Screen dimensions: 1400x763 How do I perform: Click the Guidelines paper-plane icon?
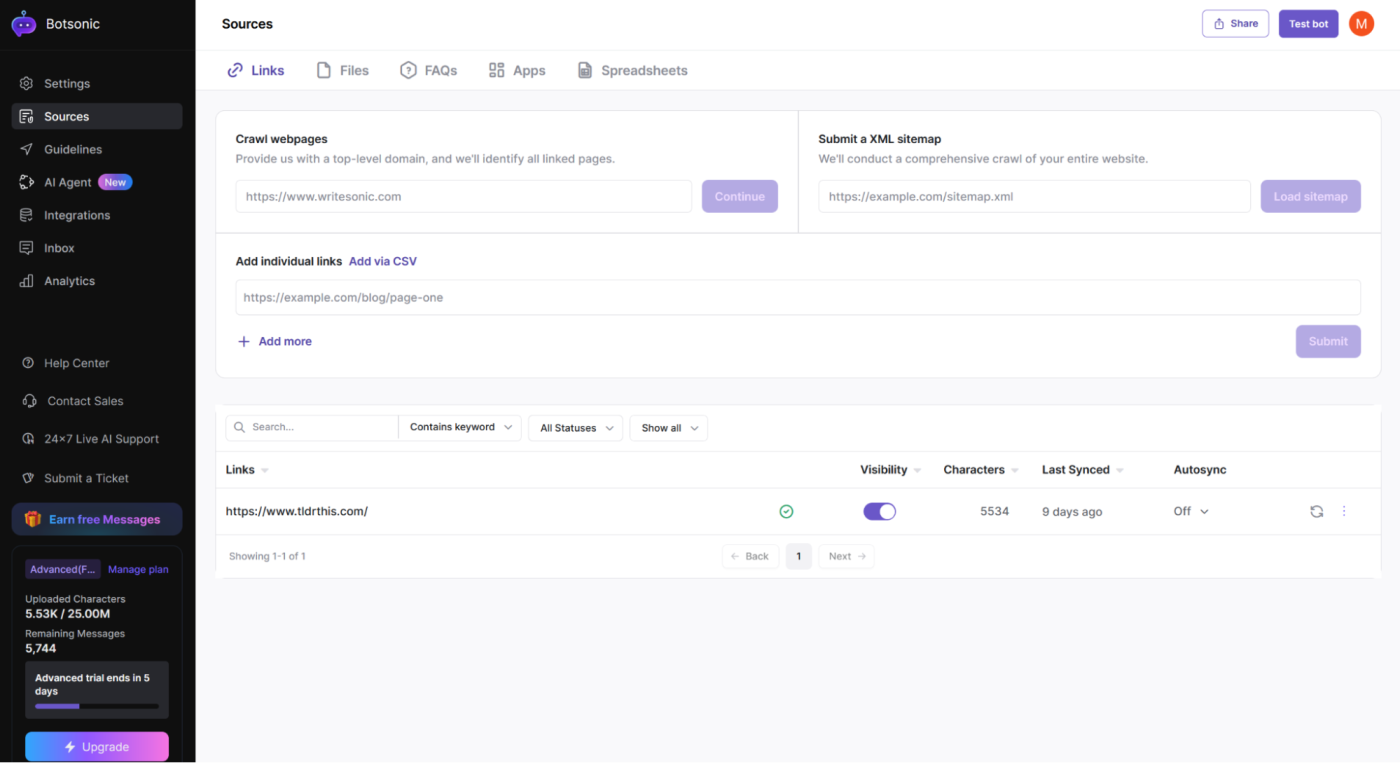coord(27,150)
